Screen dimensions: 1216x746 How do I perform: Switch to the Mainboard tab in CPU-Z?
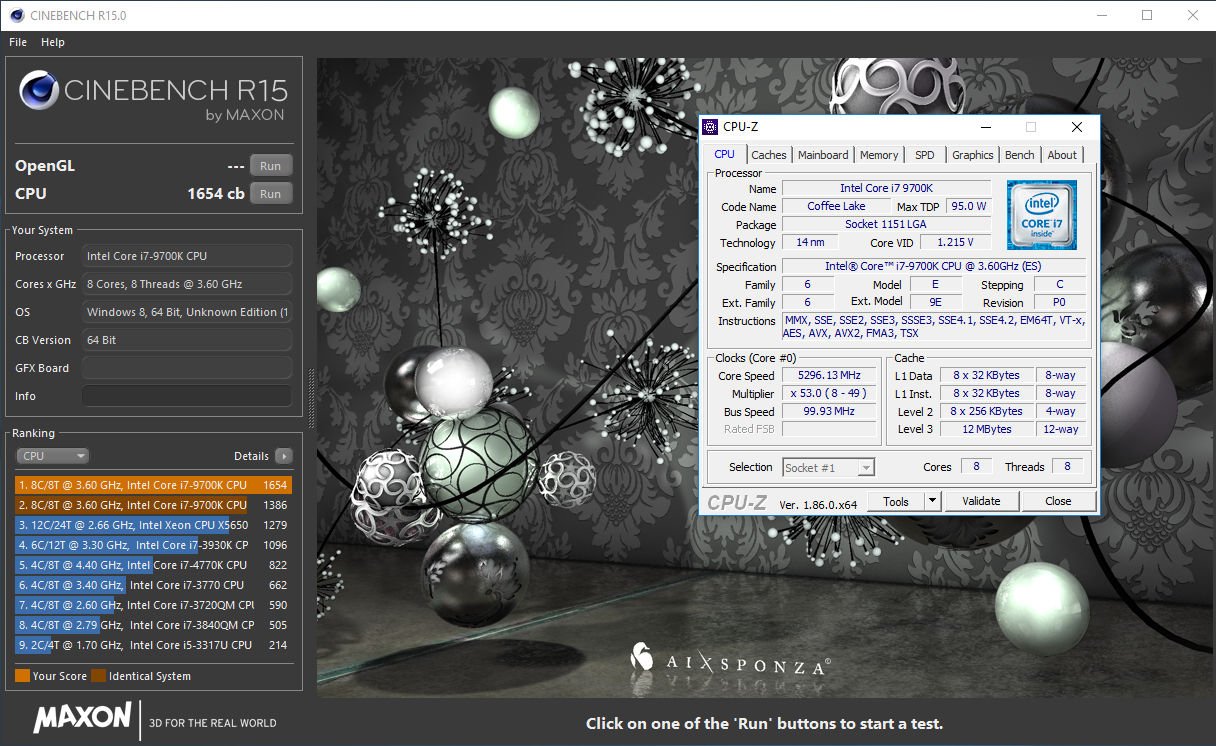point(823,155)
